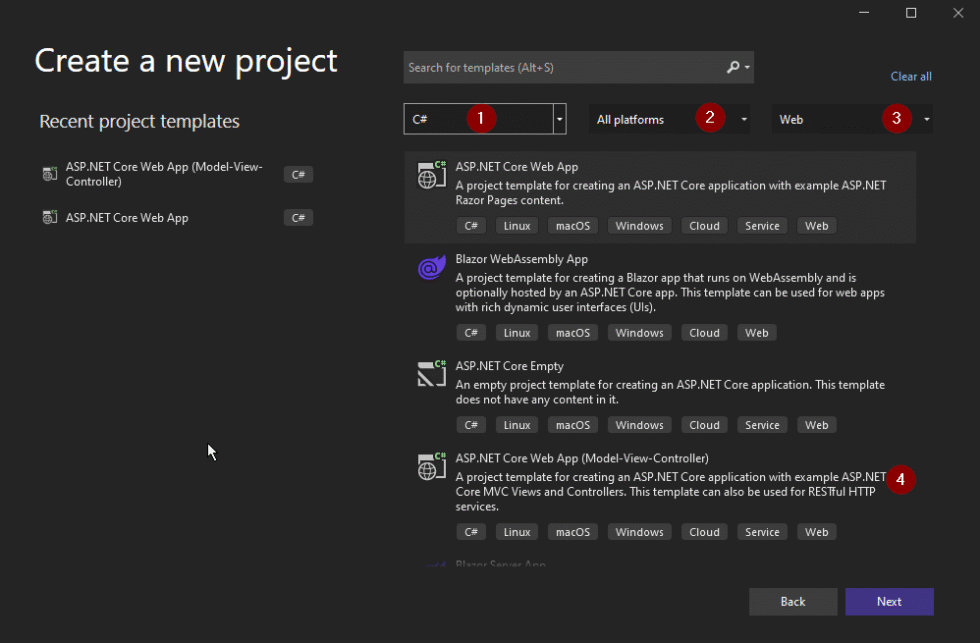
Task: Maximize the Create a new project window
Action: pyautogui.click(x=911, y=12)
